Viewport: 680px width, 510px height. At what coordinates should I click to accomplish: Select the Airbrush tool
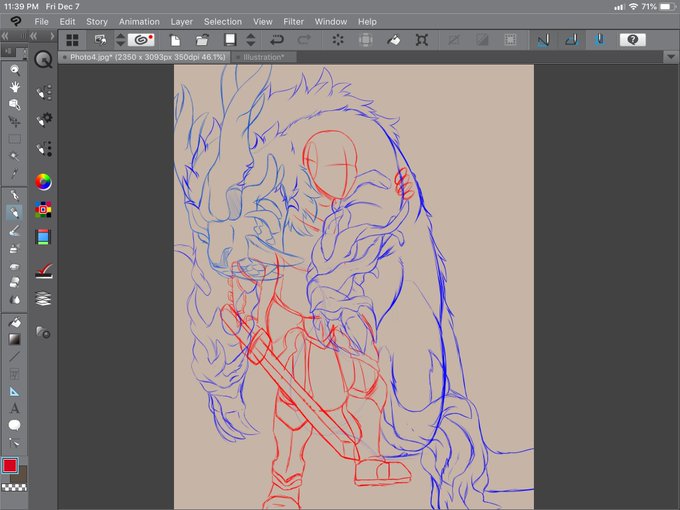(x=14, y=248)
